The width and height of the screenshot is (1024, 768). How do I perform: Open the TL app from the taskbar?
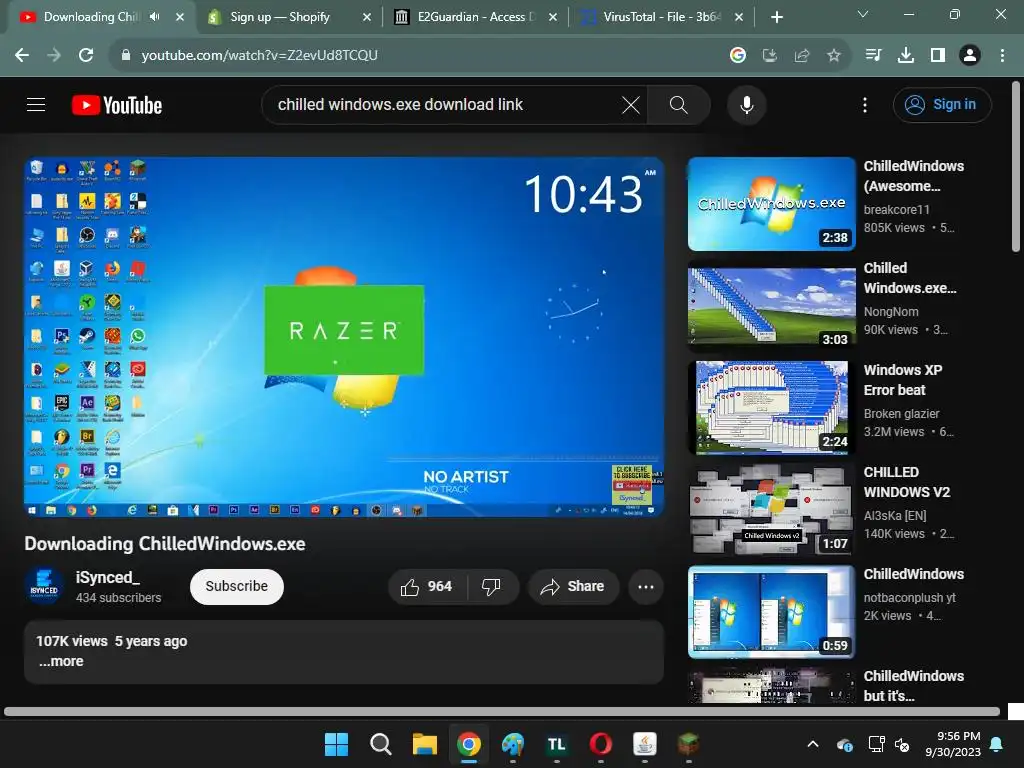click(x=556, y=744)
